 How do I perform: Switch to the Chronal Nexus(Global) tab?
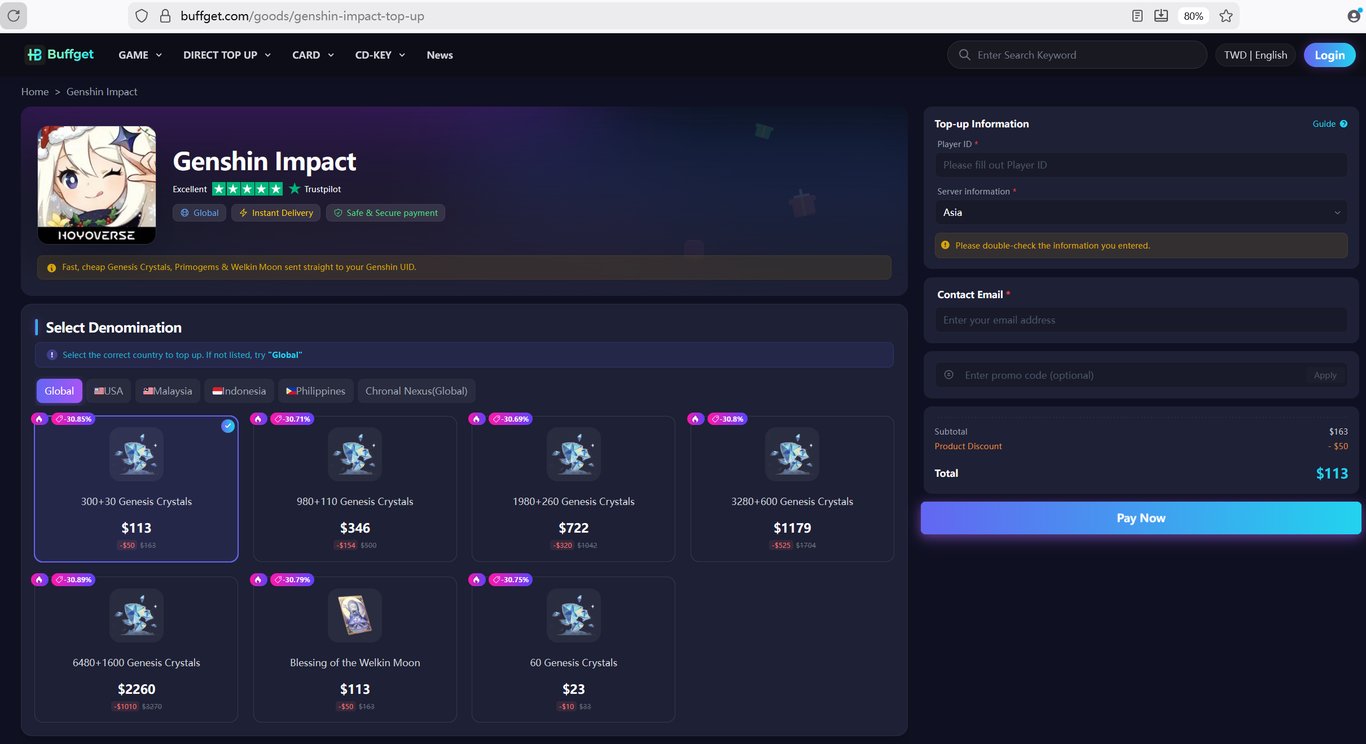(x=416, y=391)
